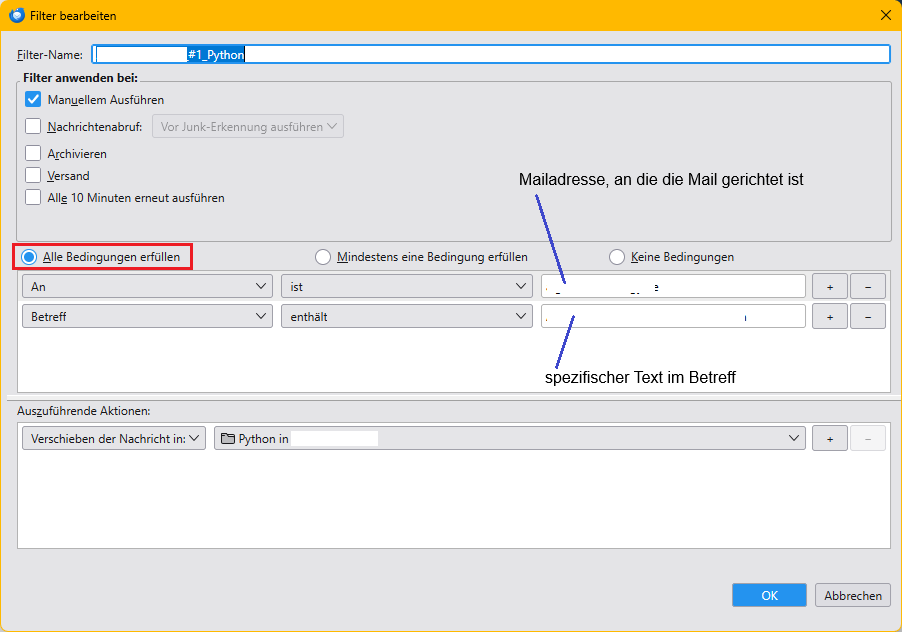Cancel with Abbrechen button
Screen dimensions: 902x632
853,595
